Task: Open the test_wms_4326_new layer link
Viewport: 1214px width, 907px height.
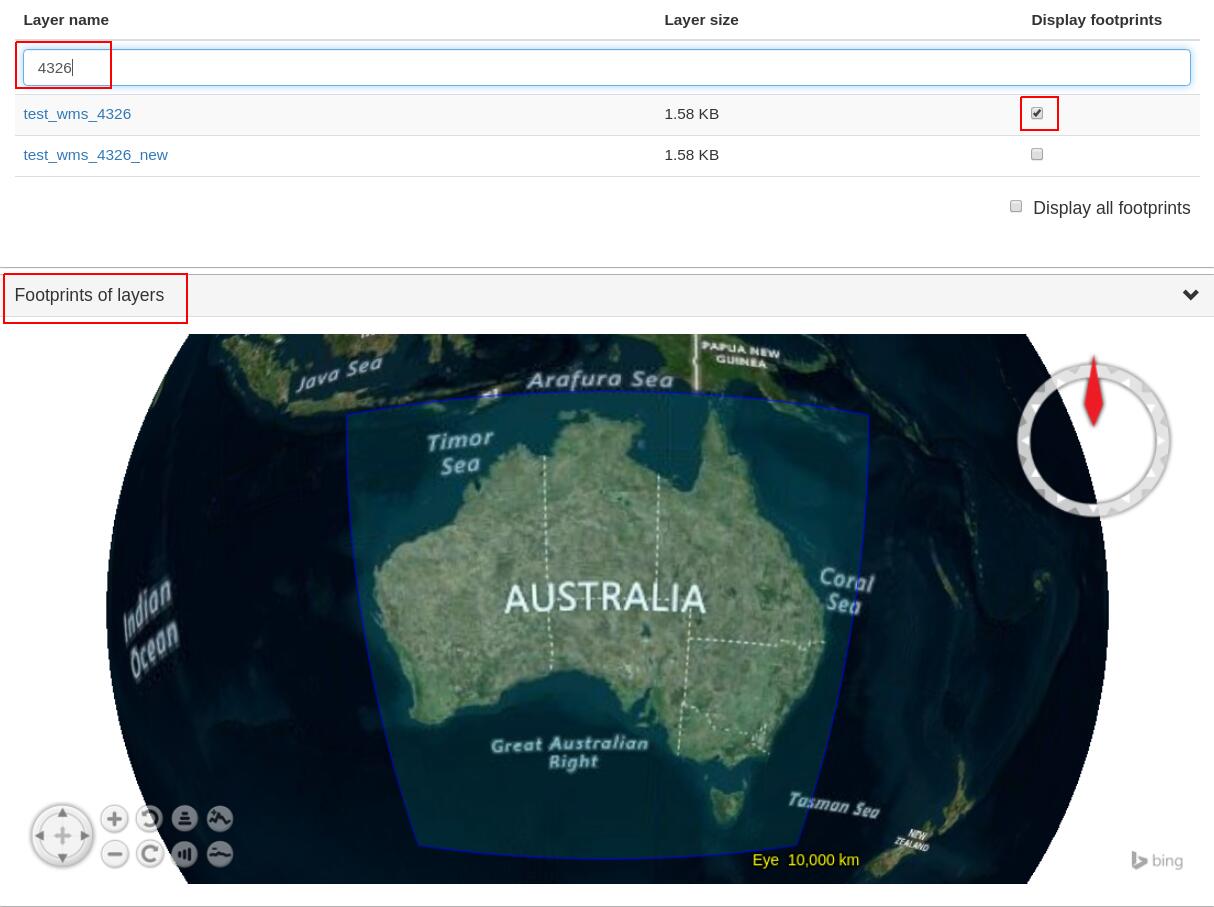Action: pos(95,155)
